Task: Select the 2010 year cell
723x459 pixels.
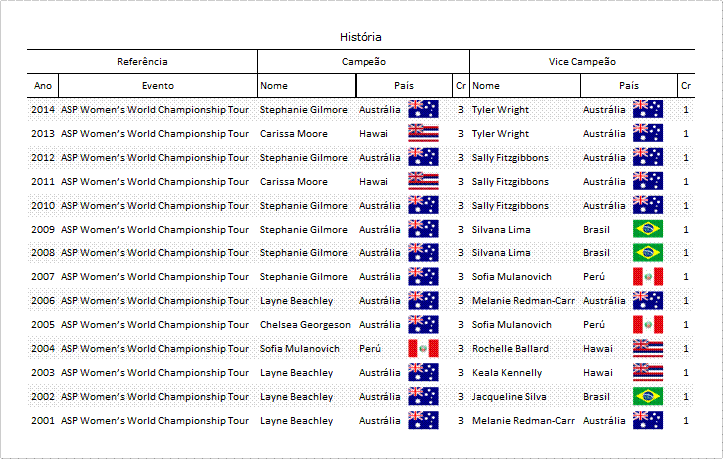Action: click(43, 205)
